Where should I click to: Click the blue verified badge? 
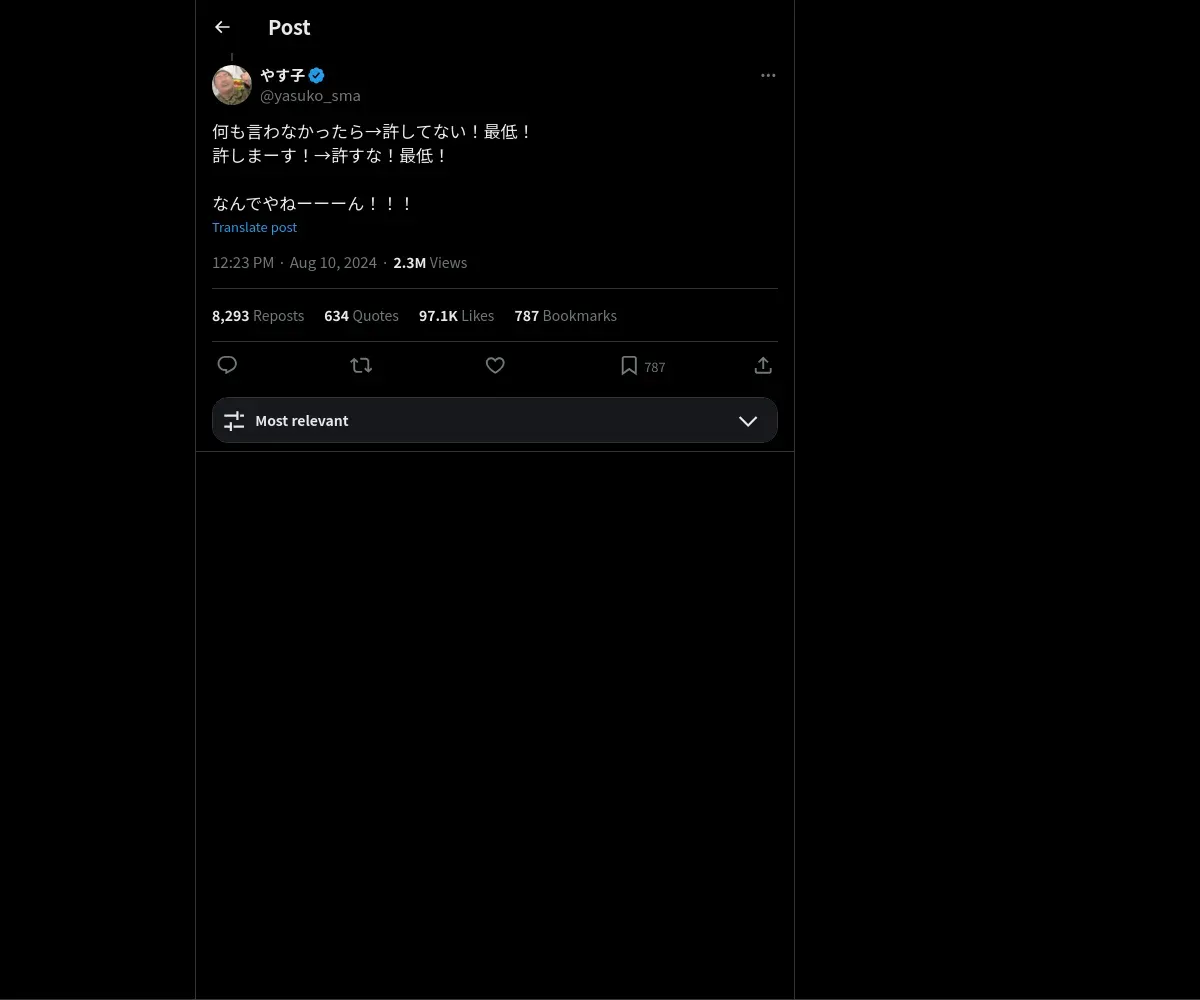316,75
